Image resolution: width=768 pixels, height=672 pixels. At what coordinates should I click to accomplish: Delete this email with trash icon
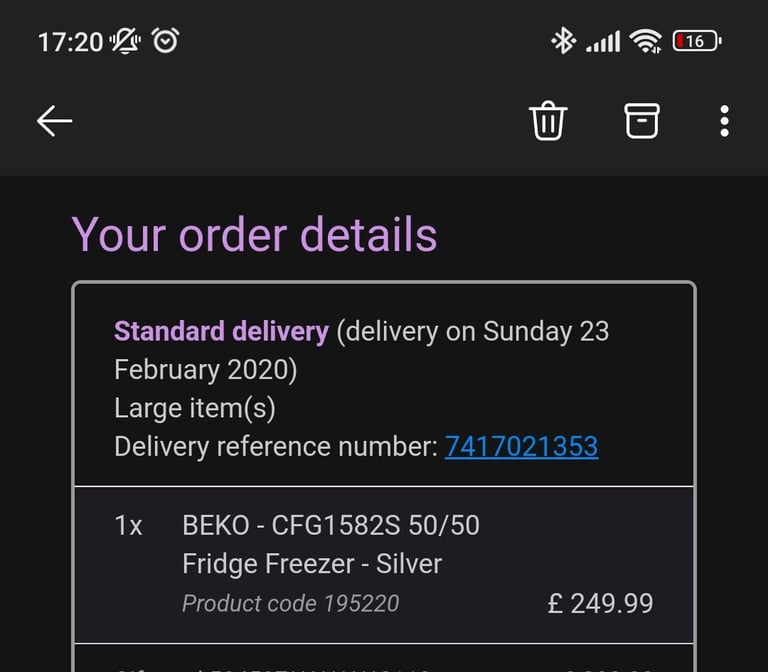click(548, 120)
